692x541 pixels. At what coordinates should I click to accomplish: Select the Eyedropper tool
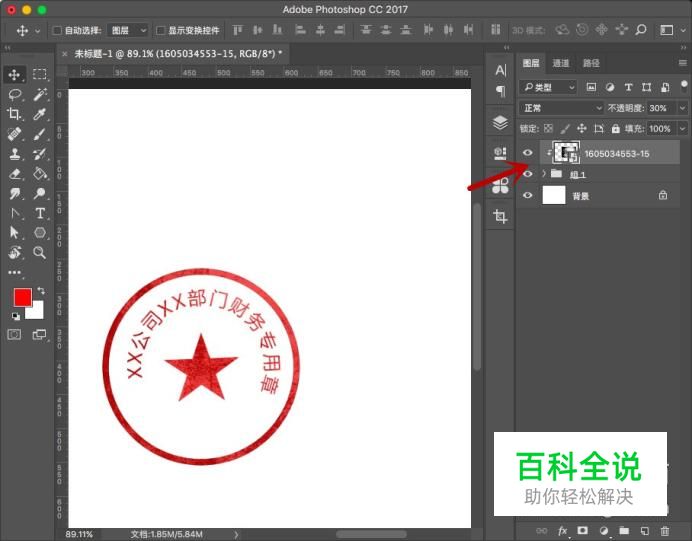(40, 114)
